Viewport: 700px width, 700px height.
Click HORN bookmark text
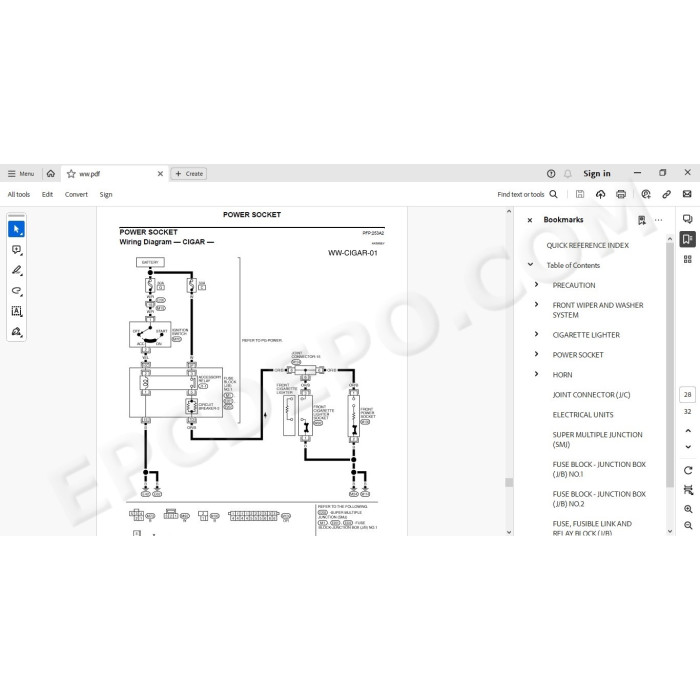point(562,375)
